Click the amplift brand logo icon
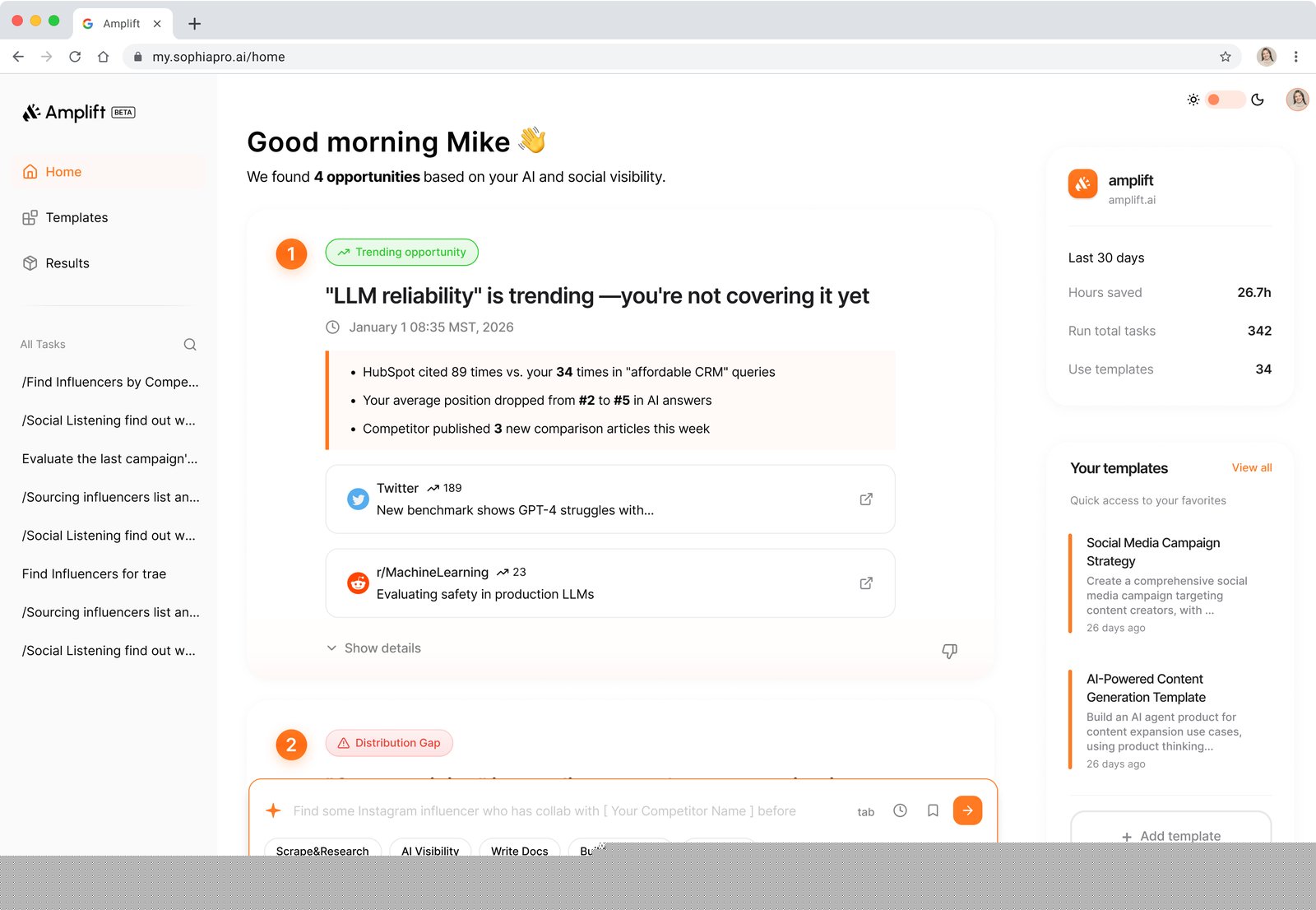Image resolution: width=1316 pixels, height=910 pixels. (x=1082, y=183)
